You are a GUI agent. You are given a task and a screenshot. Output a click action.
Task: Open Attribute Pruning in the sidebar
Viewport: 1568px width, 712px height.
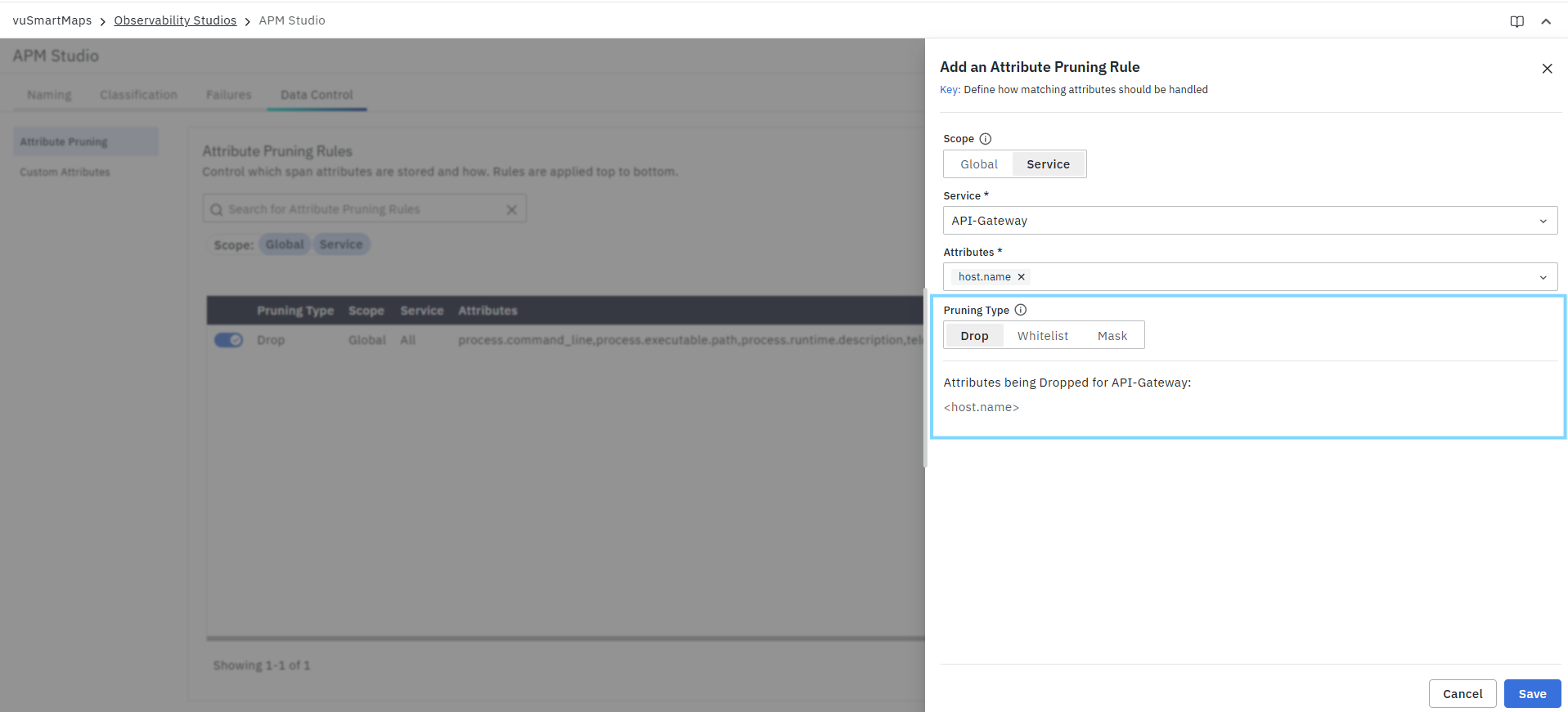pos(86,142)
